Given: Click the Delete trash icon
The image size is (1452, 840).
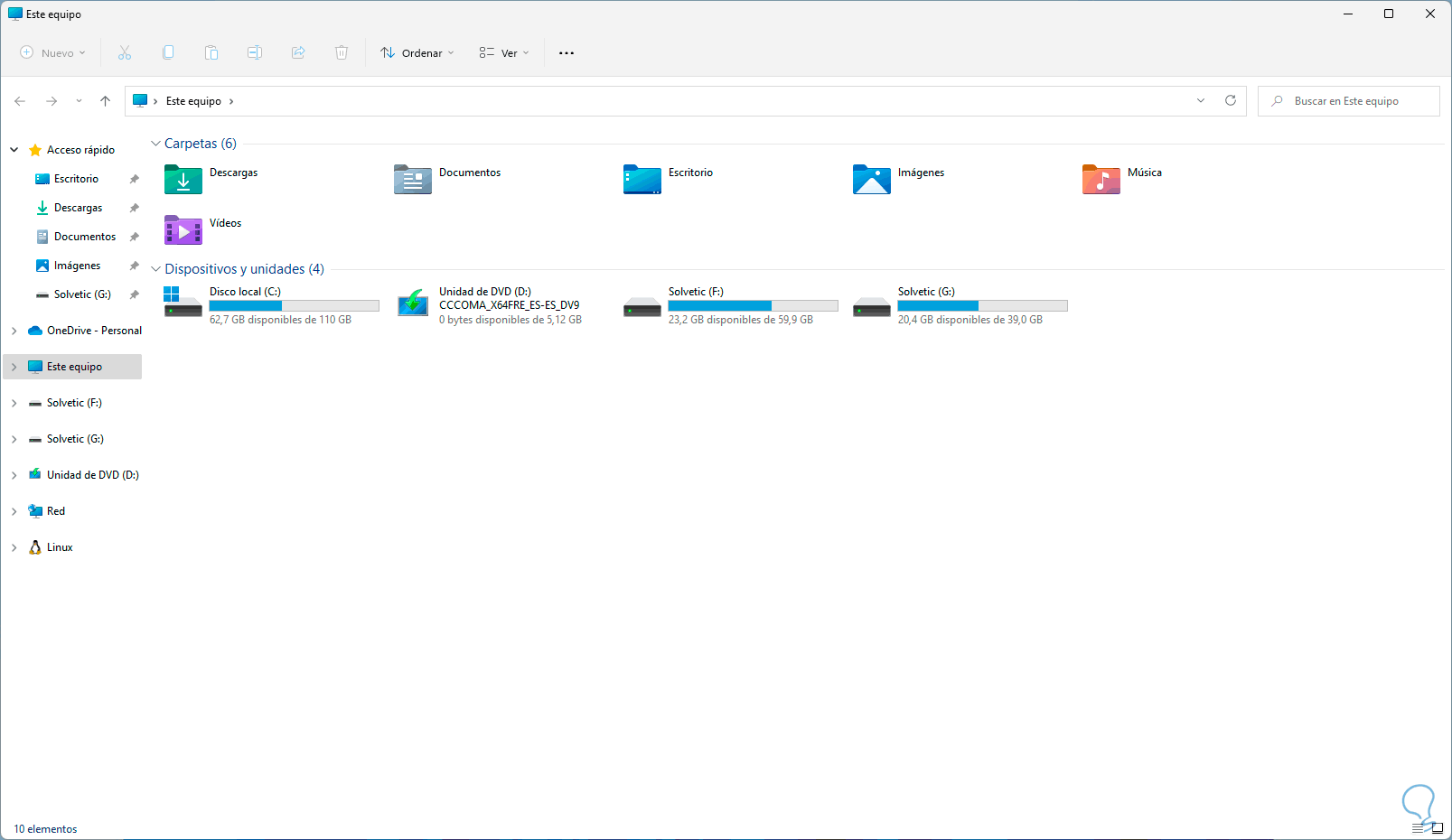Looking at the screenshot, I should click(x=342, y=52).
